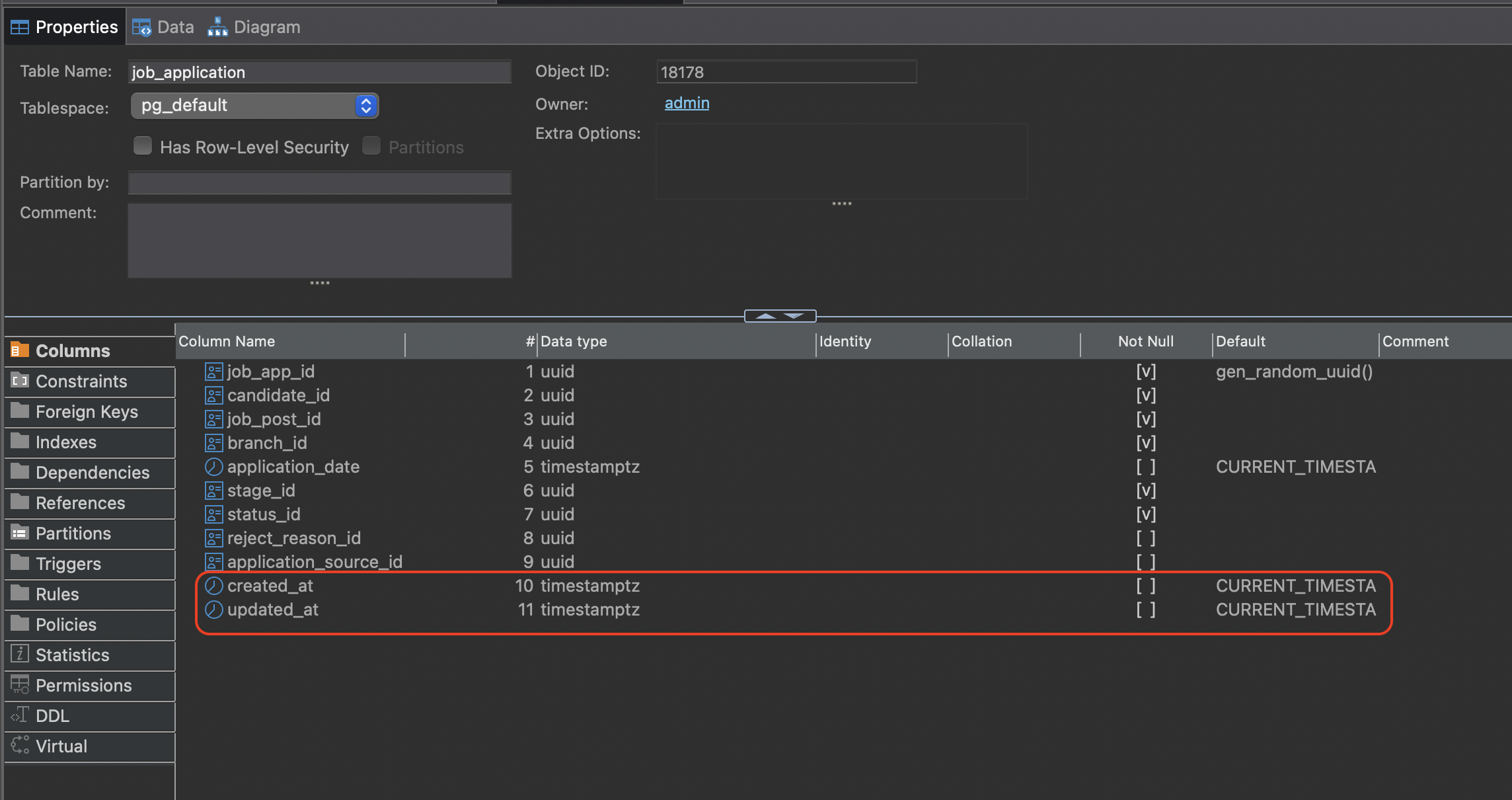Click the DDL icon in sidebar

tap(20, 715)
